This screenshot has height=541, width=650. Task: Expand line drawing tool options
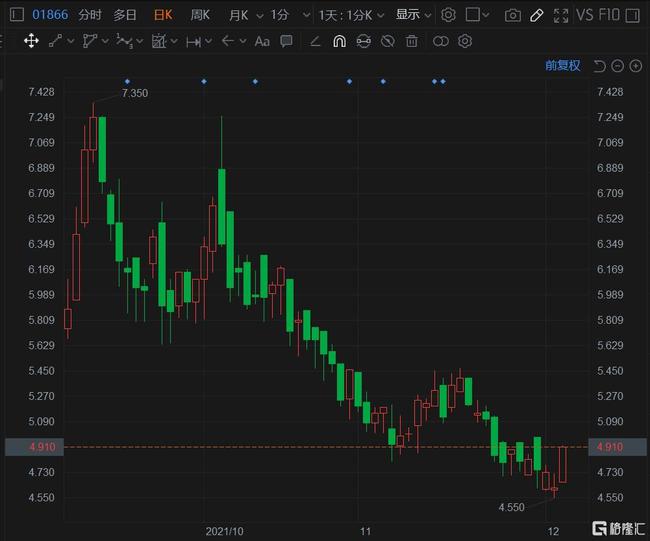(x=70, y=41)
